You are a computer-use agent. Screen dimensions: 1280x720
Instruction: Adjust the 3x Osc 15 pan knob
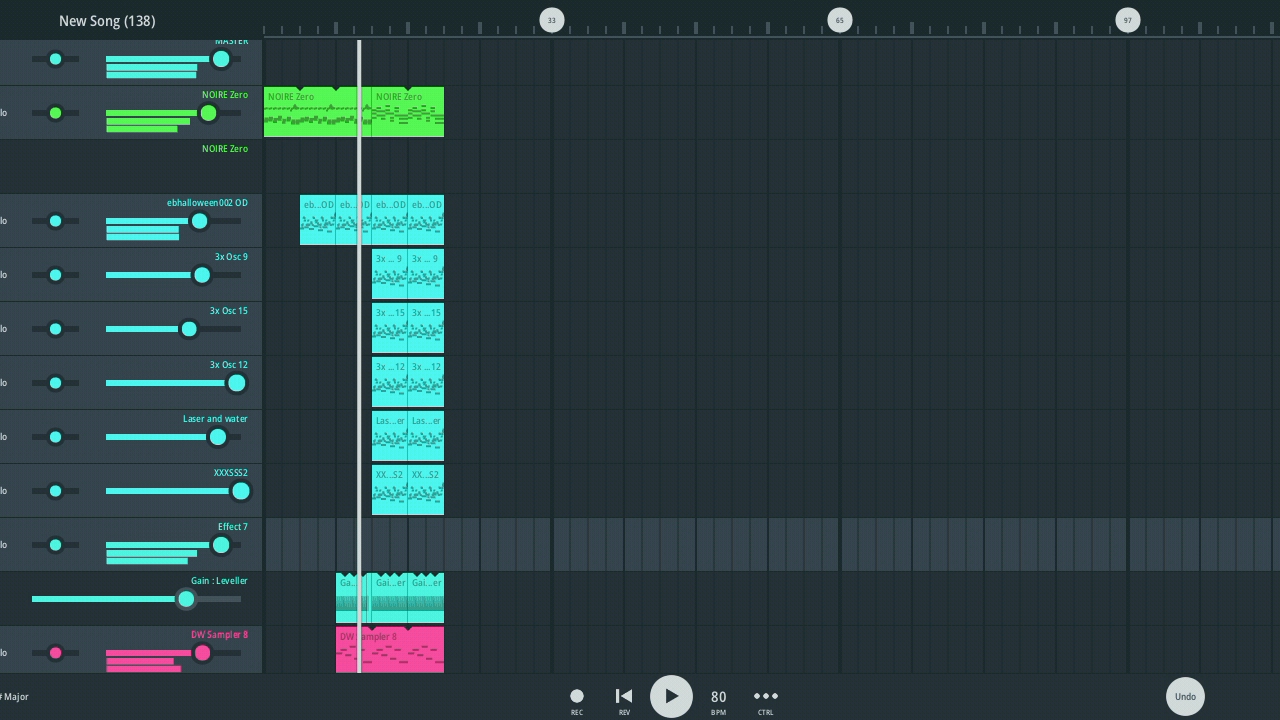click(55, 329)
